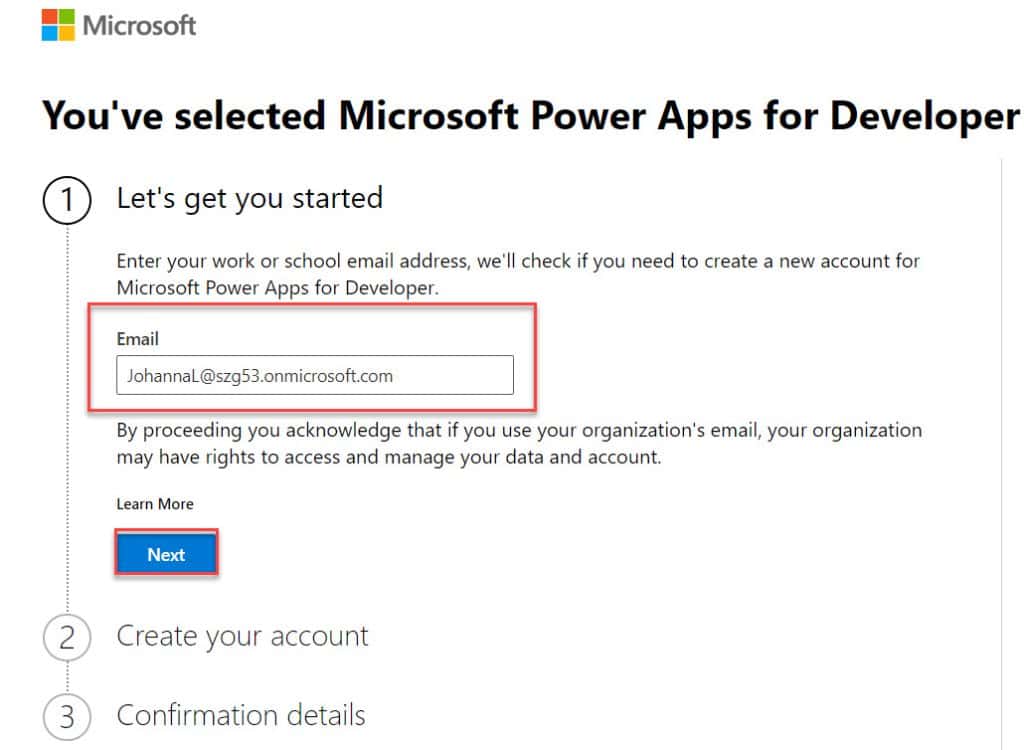
Task: Select the "Confirmation details" step heading
Action: click(x=241, y=715)
